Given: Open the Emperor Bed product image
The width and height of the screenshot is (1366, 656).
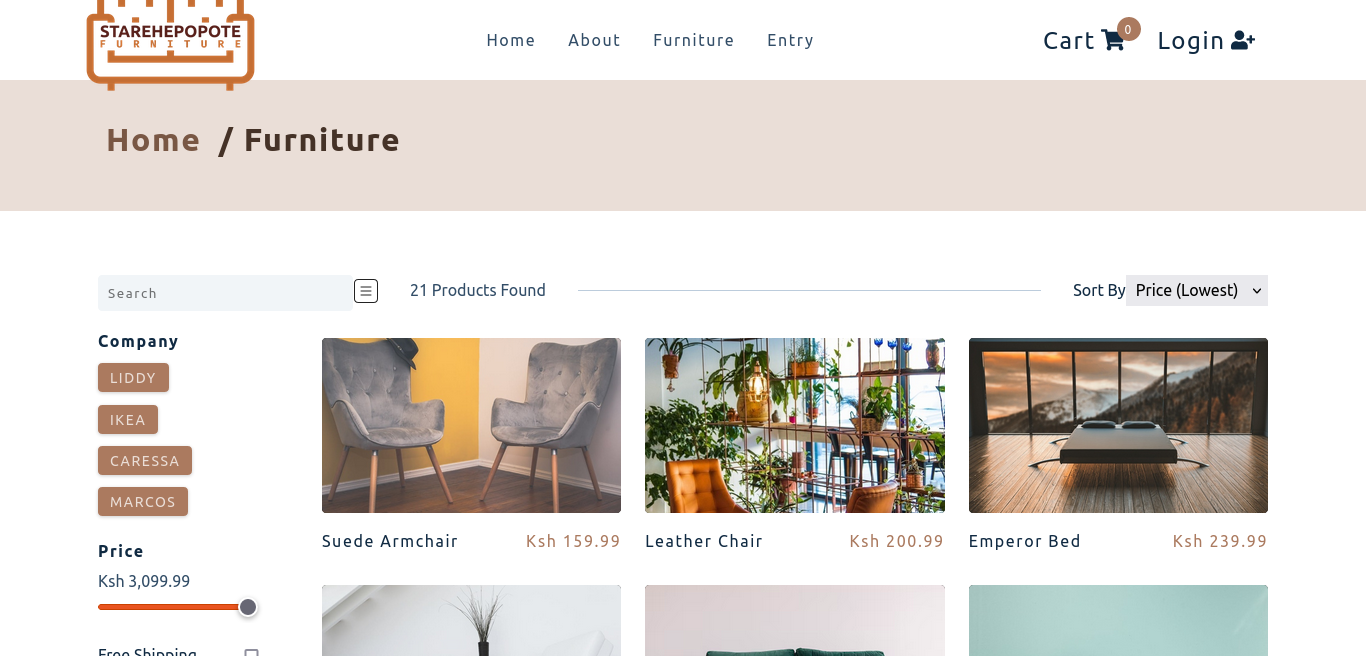Looking at the screenshot, I should click(1118, 425).
